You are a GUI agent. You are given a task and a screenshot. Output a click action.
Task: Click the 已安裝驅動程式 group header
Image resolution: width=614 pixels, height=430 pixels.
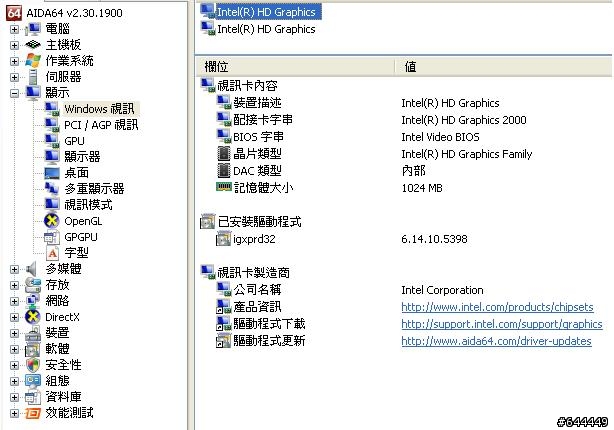pos(260,222)
